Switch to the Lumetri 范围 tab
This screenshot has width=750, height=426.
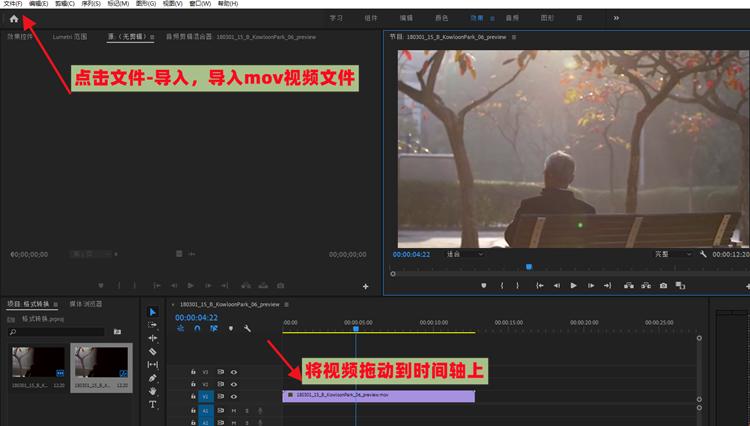click(x=70, y=37)
